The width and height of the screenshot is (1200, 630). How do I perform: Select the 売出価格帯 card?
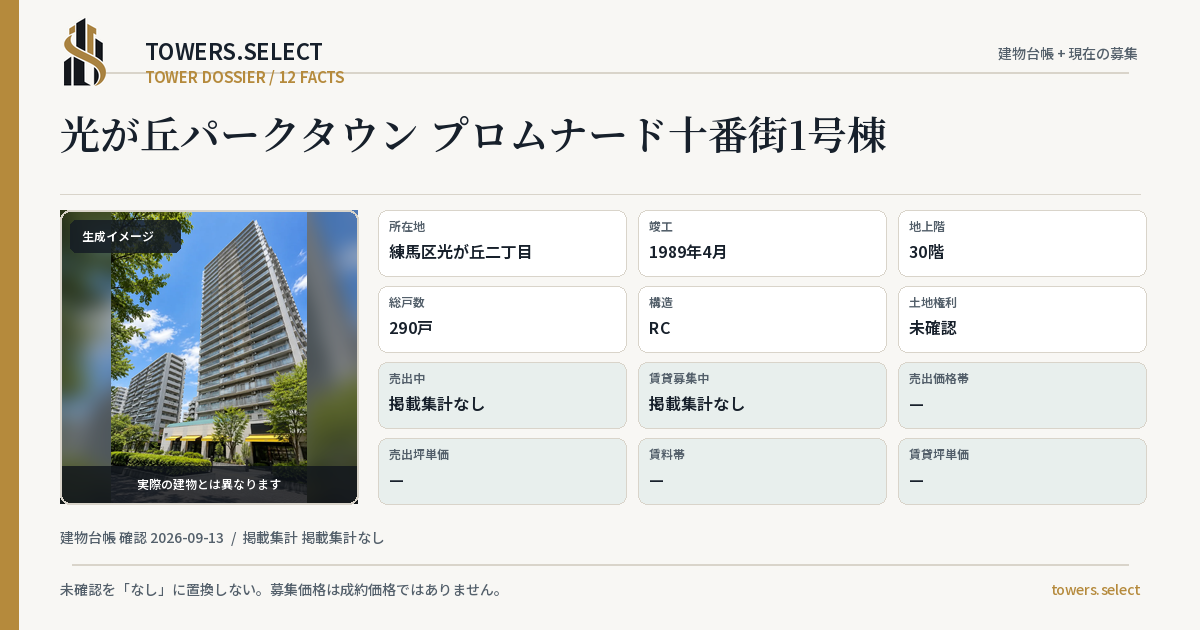[1022, 395]
